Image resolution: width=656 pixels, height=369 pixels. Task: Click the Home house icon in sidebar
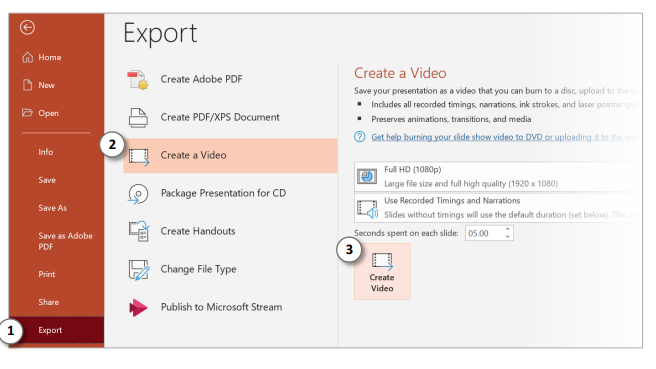pyautogui.click(x=28, y=57)
